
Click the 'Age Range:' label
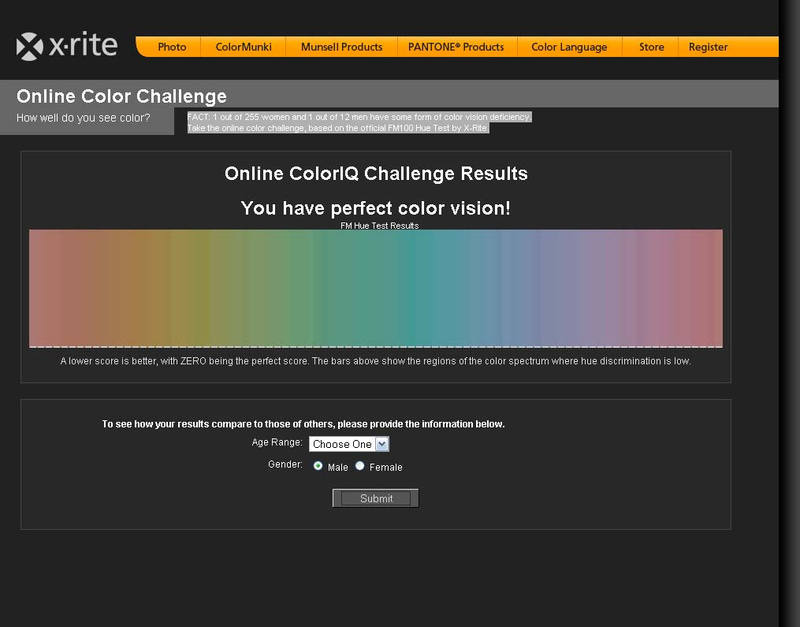[x=277, y=442]
